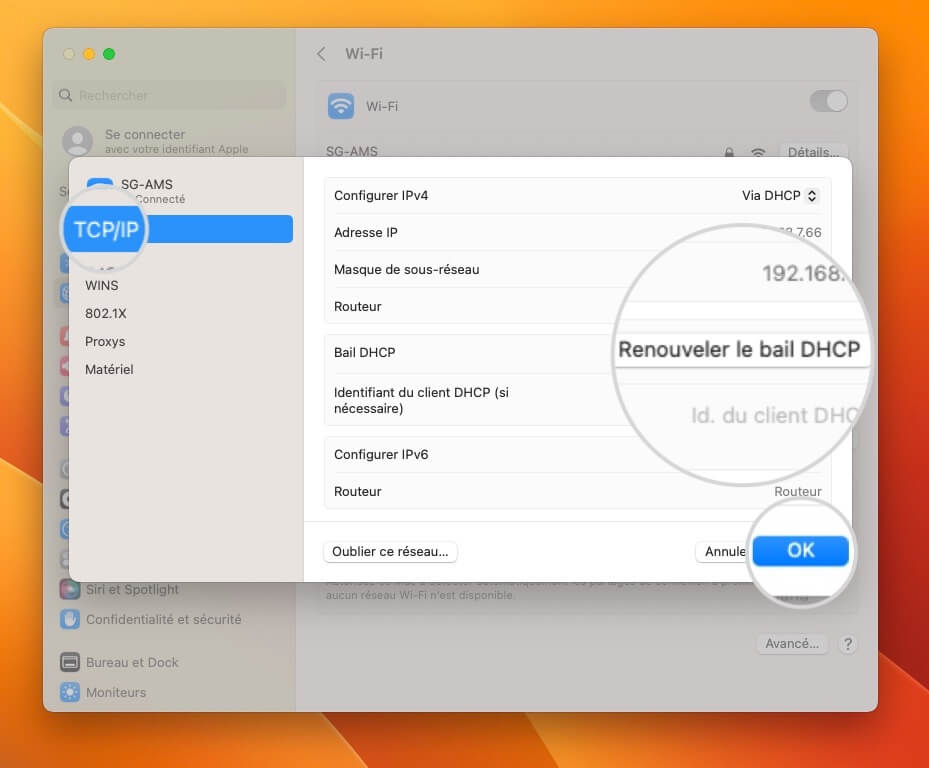Viewport: 929px width, 768px height.
Task: Click the user avatar icon
Action: 78,141
